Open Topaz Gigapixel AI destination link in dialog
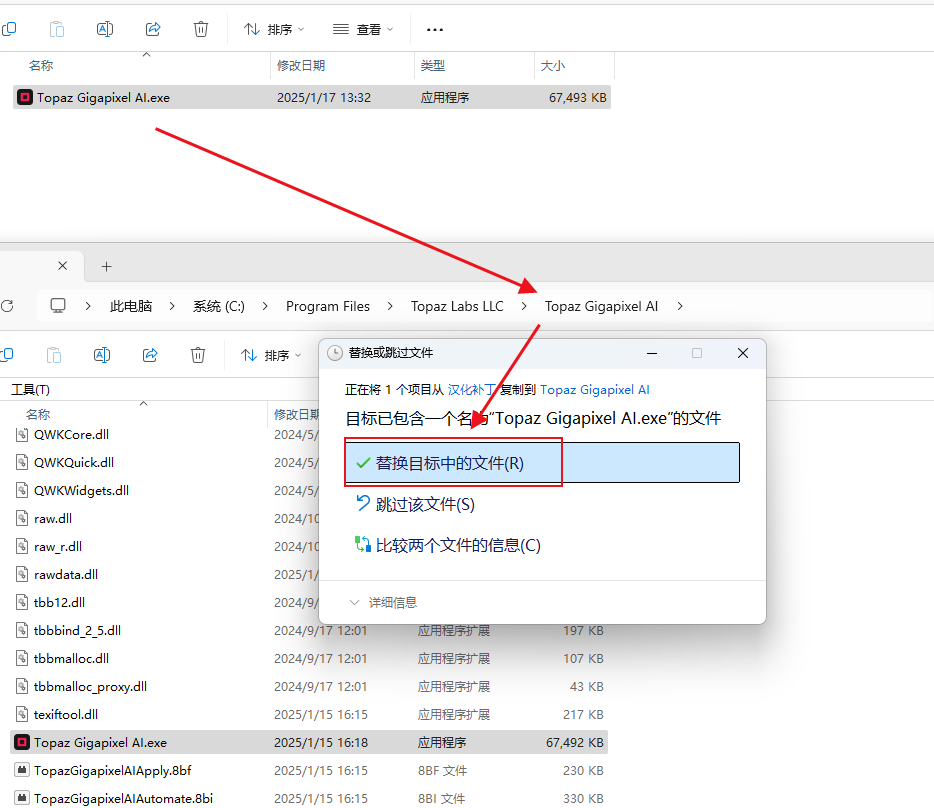Image resolution: width=934 pixels, height=808 pixels. point(594,390)
